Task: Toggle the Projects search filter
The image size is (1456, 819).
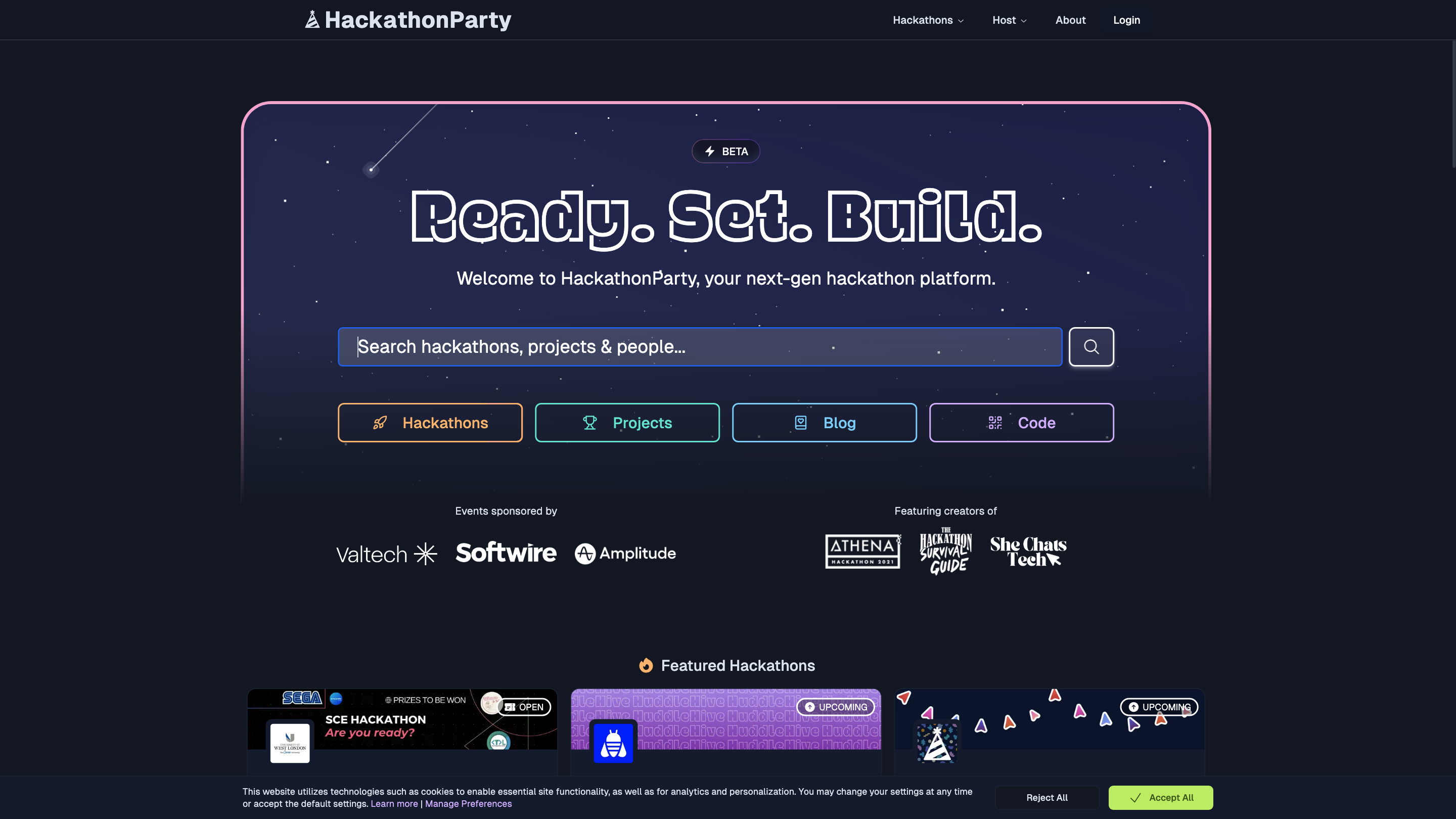Action: click(x=627, y=422)
